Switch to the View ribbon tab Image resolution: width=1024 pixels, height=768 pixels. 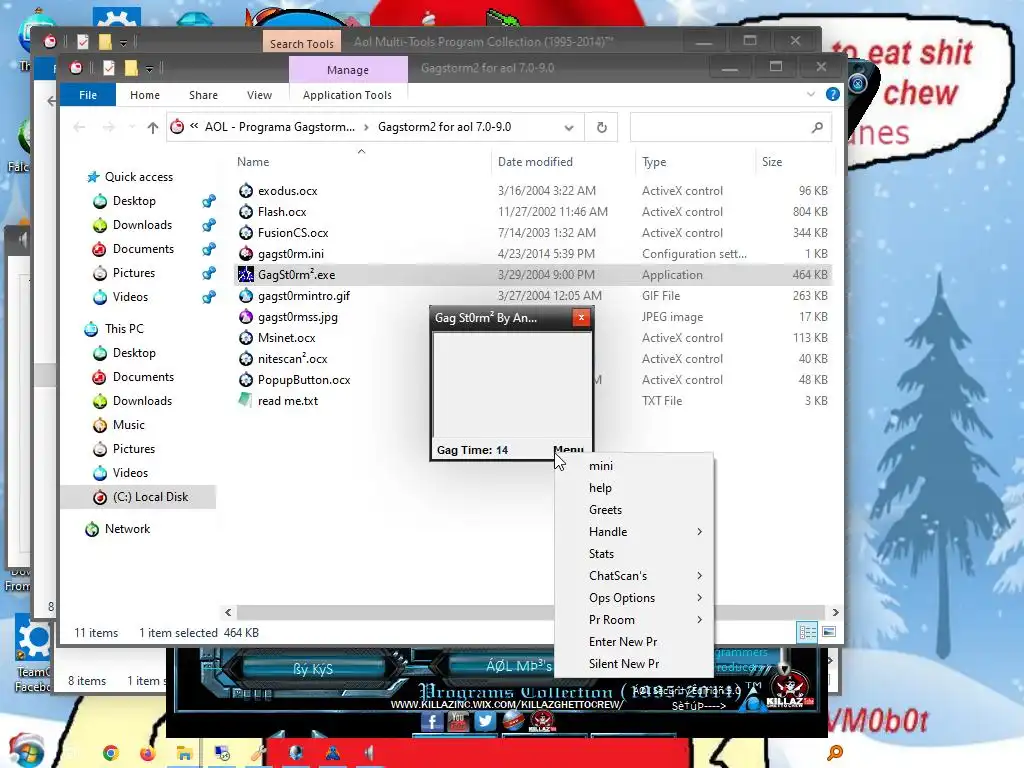pyautogui.click(x=259, y=95)
